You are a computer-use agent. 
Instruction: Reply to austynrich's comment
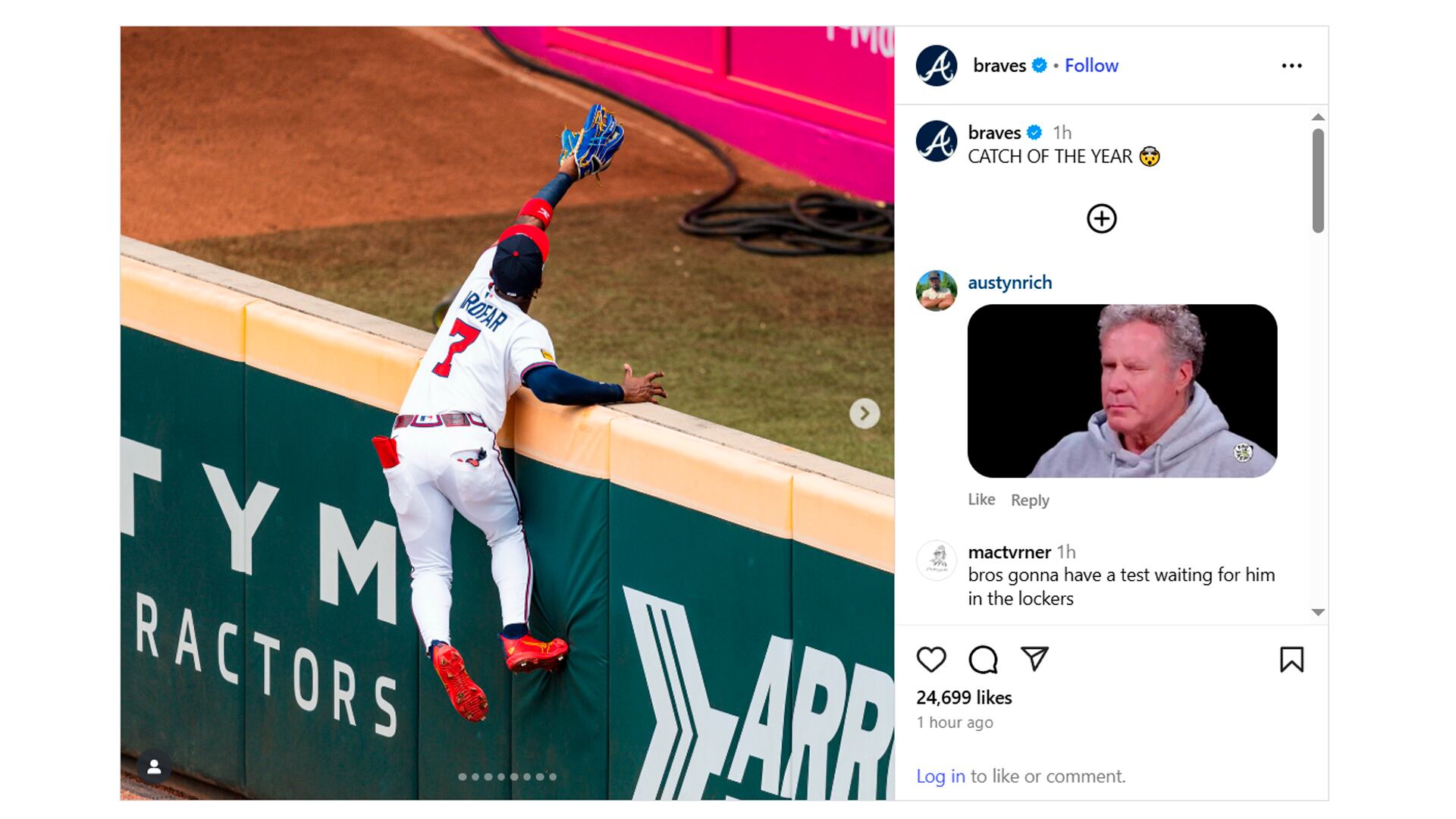[1030, 500]
